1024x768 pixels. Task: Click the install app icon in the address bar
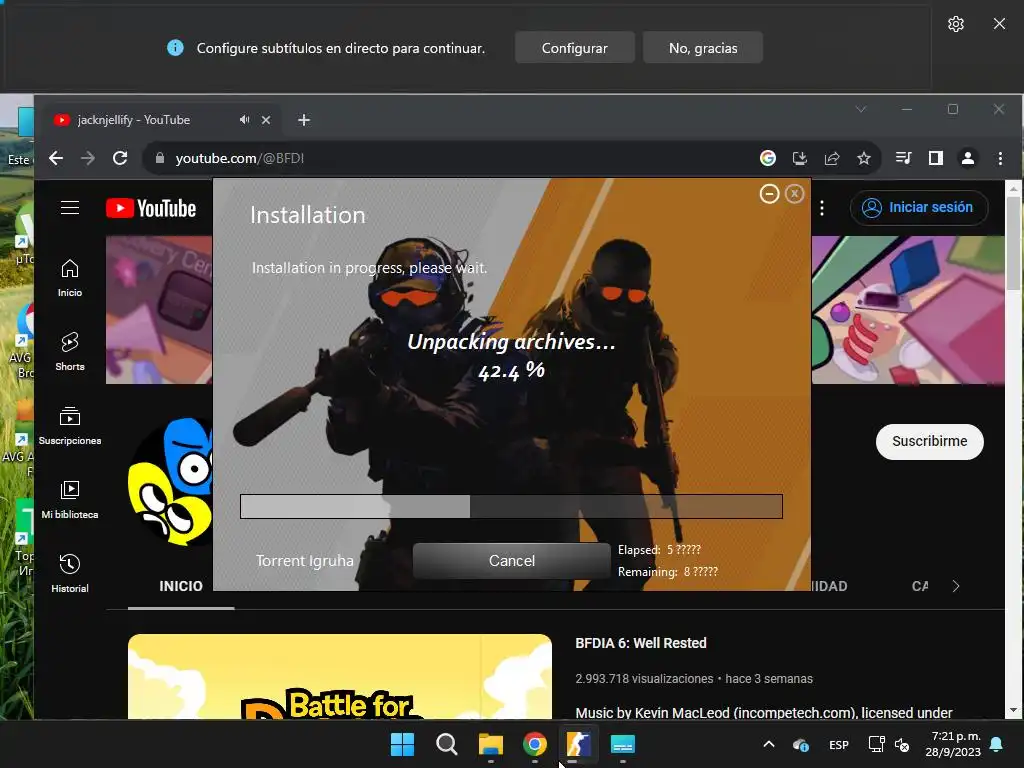click(799, 158)
